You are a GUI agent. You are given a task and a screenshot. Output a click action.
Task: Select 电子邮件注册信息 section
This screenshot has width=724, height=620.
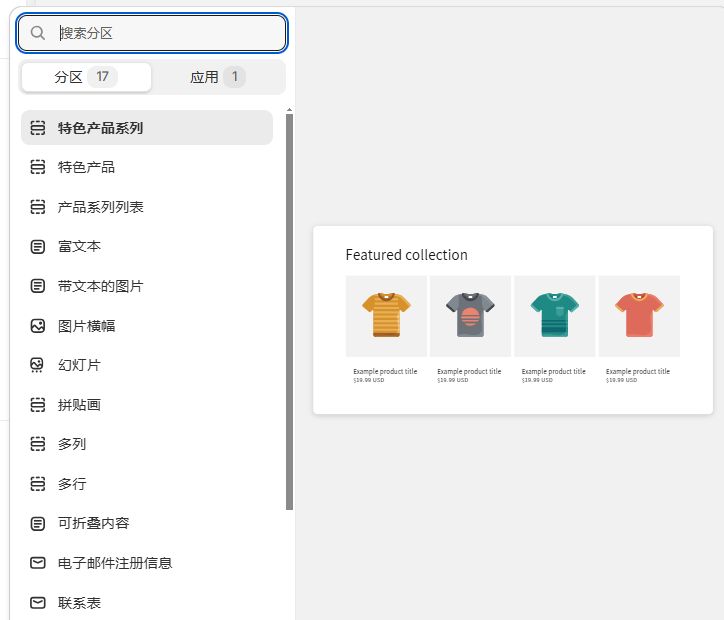tap(147, 563)
